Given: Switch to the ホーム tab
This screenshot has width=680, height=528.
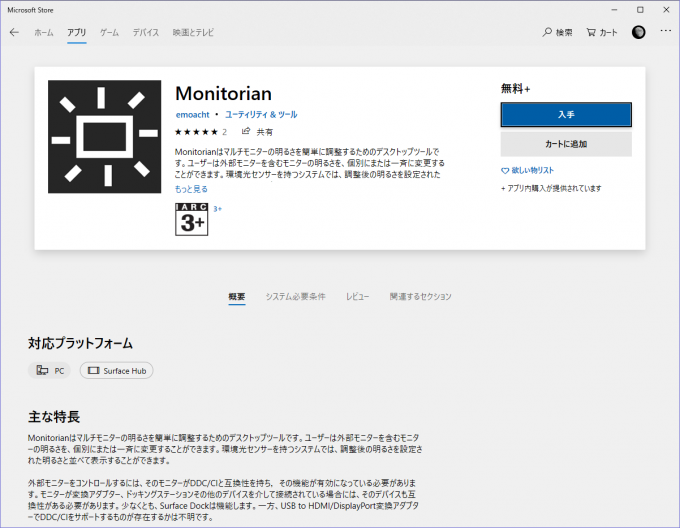Looking at the screenshot, I should [x=44, y=33].
